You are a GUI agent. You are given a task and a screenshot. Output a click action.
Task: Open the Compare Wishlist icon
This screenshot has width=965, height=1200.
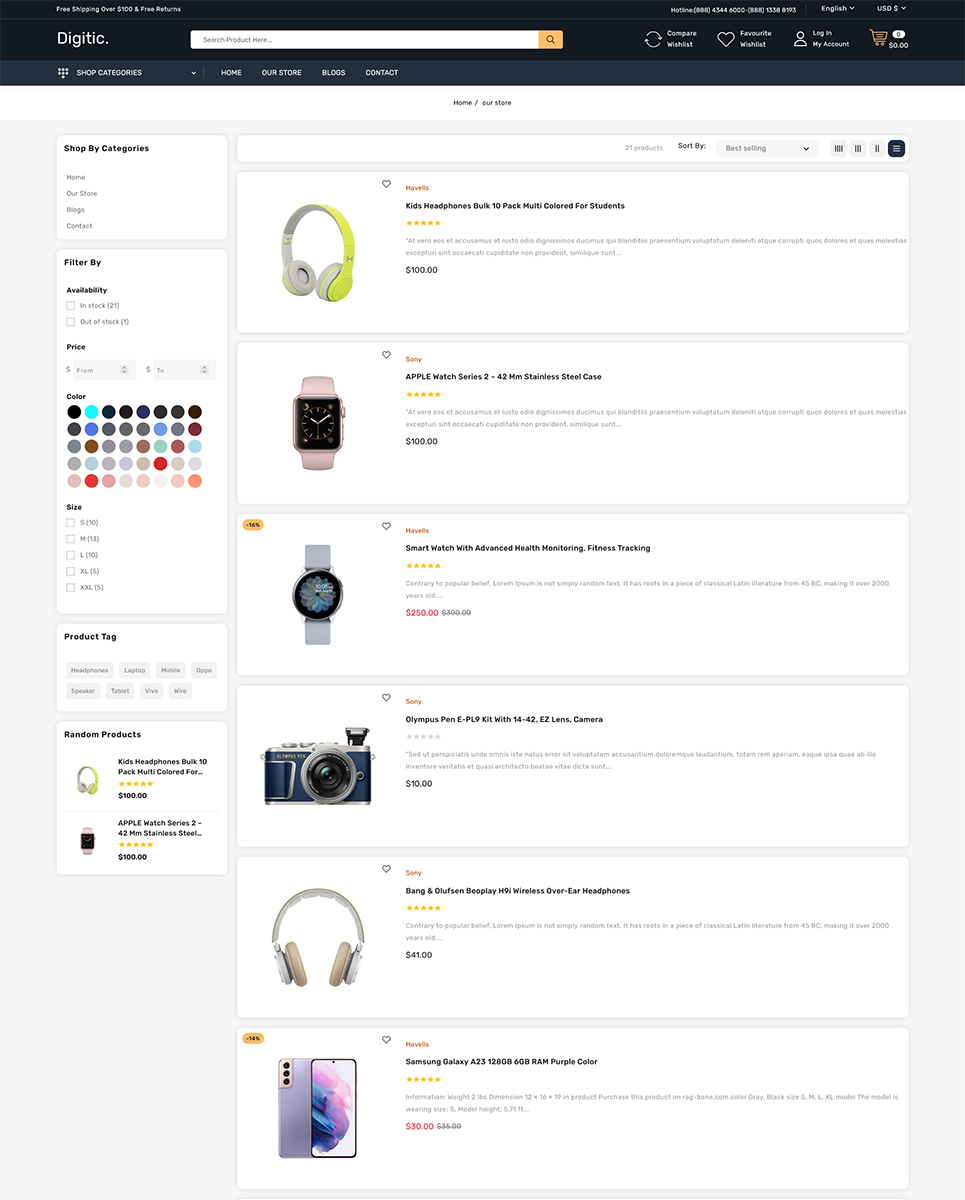coord(653,39)
